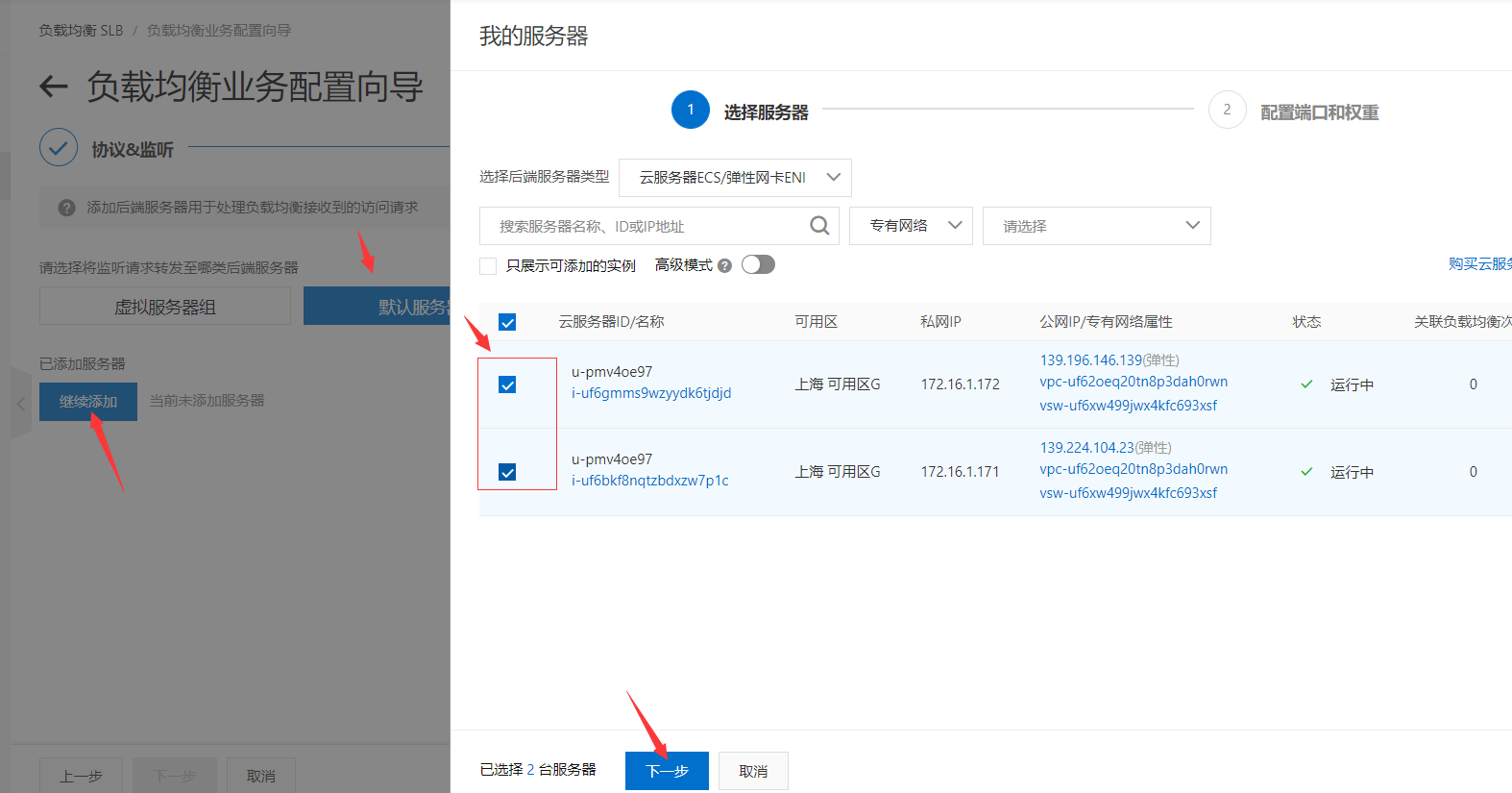
Task: Click private IP cell 172.16.1.171
Action: click(x=960, y=472)
